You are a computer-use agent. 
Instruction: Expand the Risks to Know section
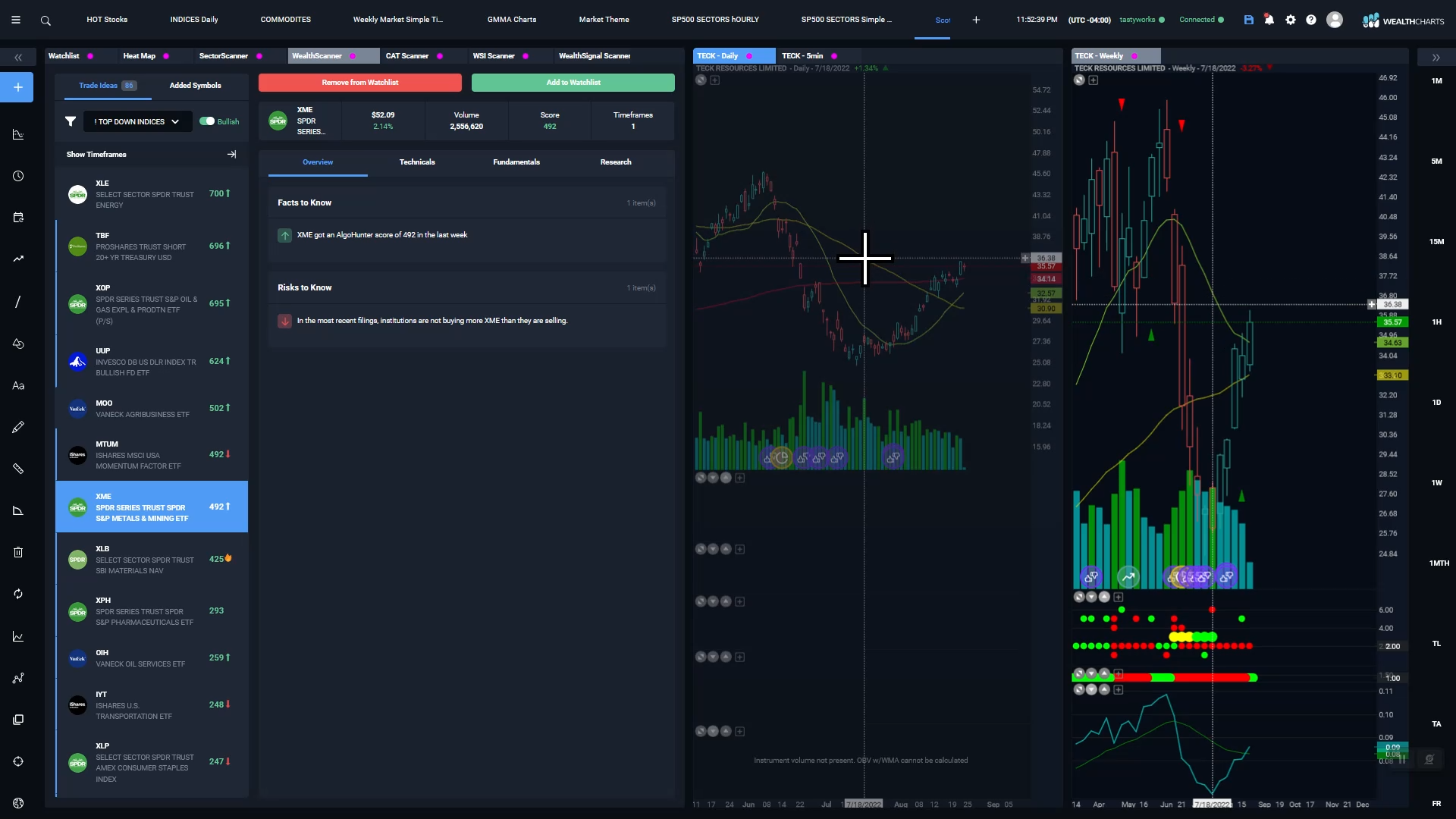466,287
